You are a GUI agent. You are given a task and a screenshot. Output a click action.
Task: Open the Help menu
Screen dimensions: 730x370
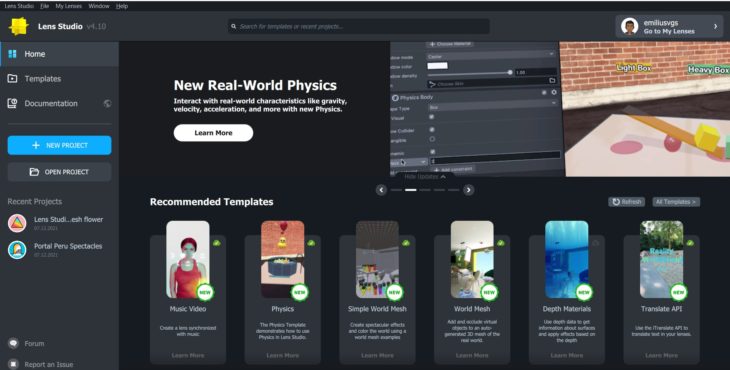click(122, 6)
